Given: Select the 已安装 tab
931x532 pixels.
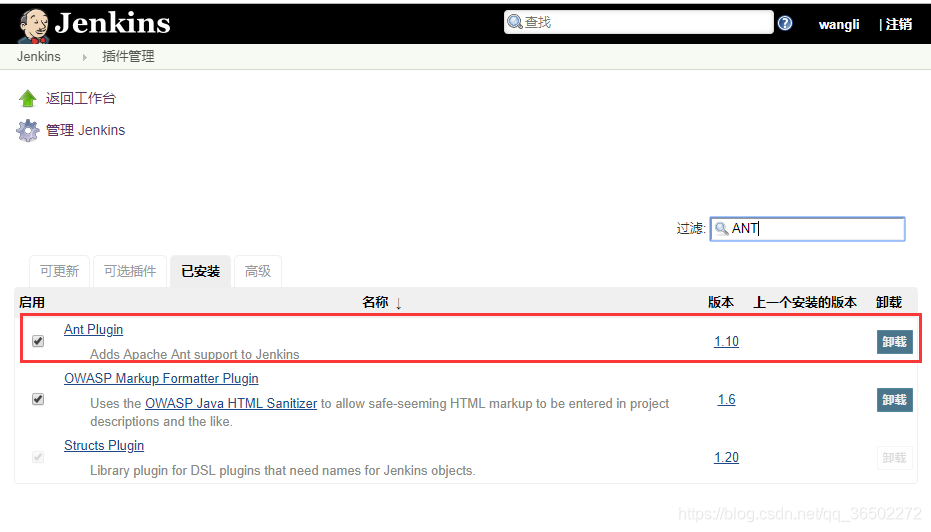Looking at the screenshot, I should coord(201,271).
